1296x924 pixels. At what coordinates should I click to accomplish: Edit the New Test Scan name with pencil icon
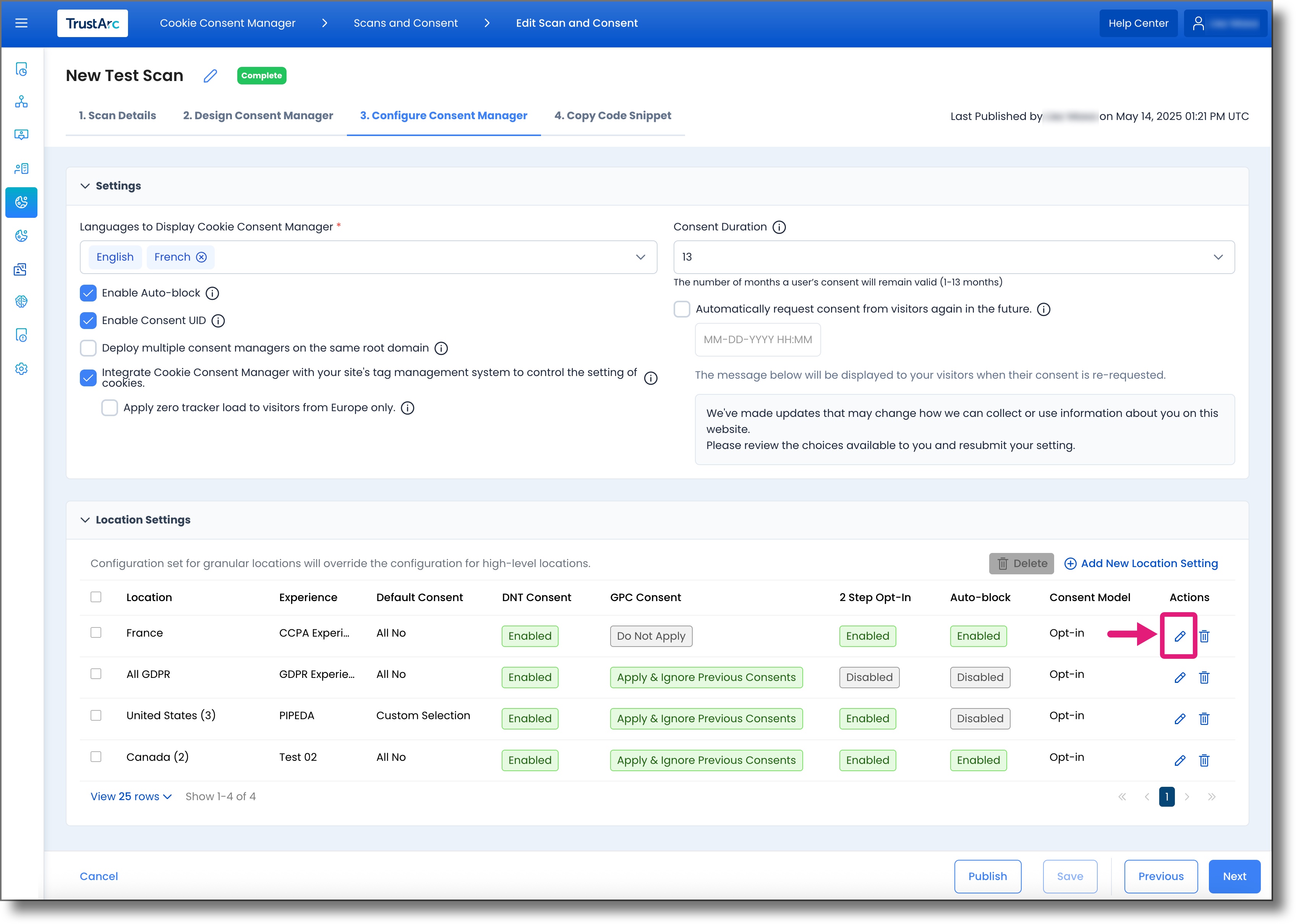[210, 76]
